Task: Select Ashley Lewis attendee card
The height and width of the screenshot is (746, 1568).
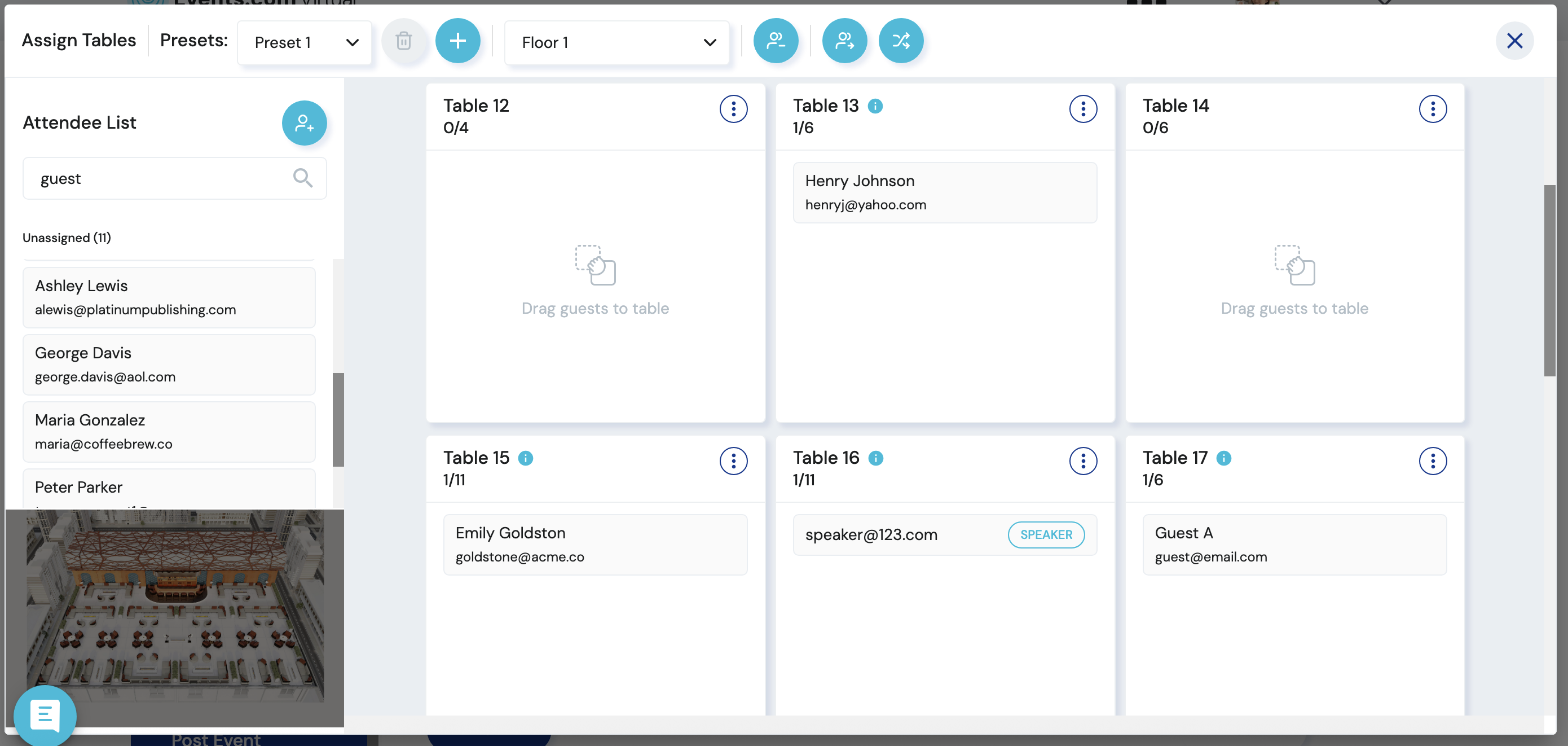Action: pos(169,297)
